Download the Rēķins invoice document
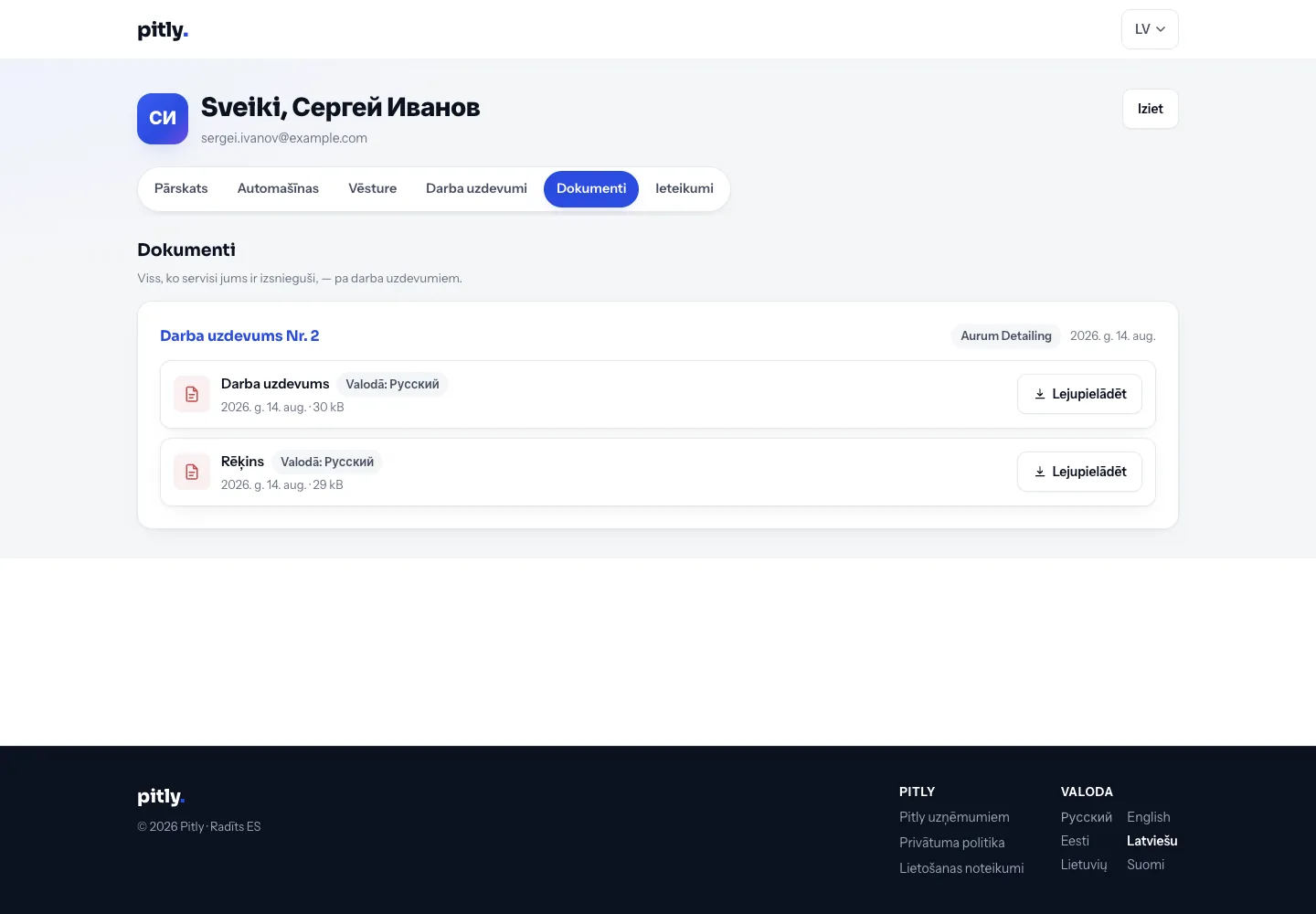Viewport: 1316px width, 914px height. 1079,472
